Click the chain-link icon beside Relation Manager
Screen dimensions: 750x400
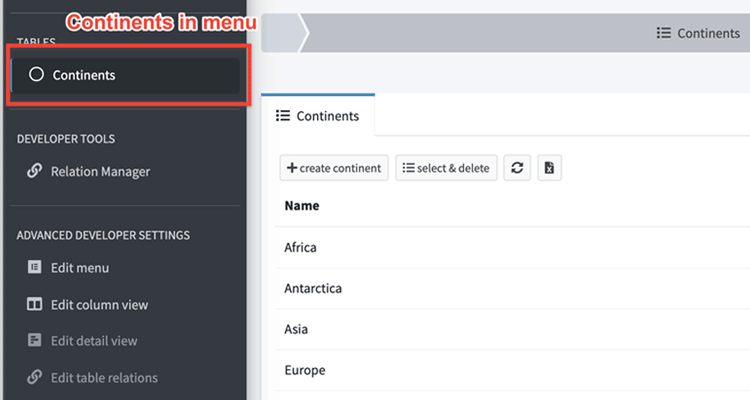pyautogui.click(x=34, y=171)
